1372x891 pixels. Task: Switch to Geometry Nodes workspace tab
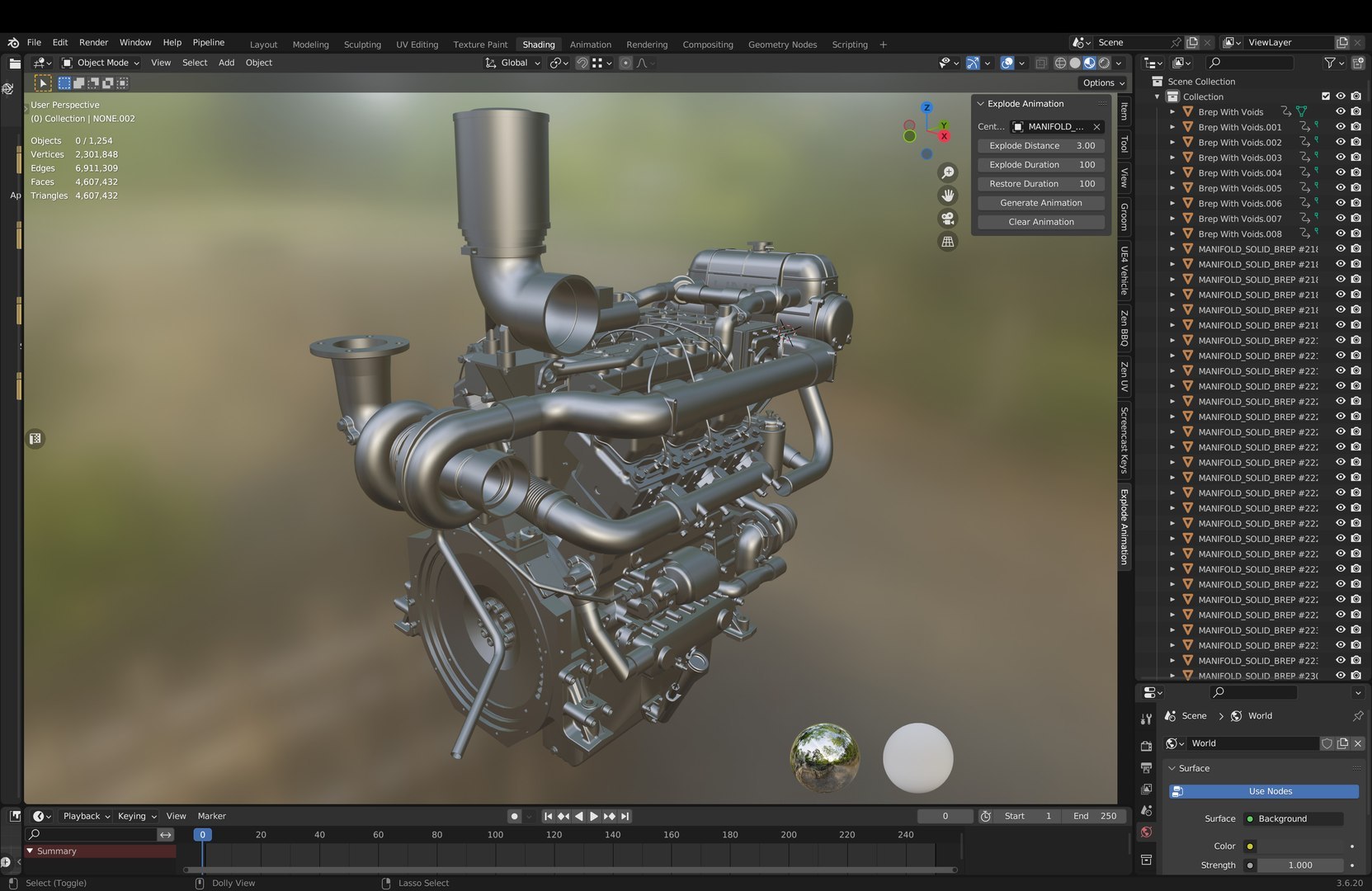click(x=782, y=45)
